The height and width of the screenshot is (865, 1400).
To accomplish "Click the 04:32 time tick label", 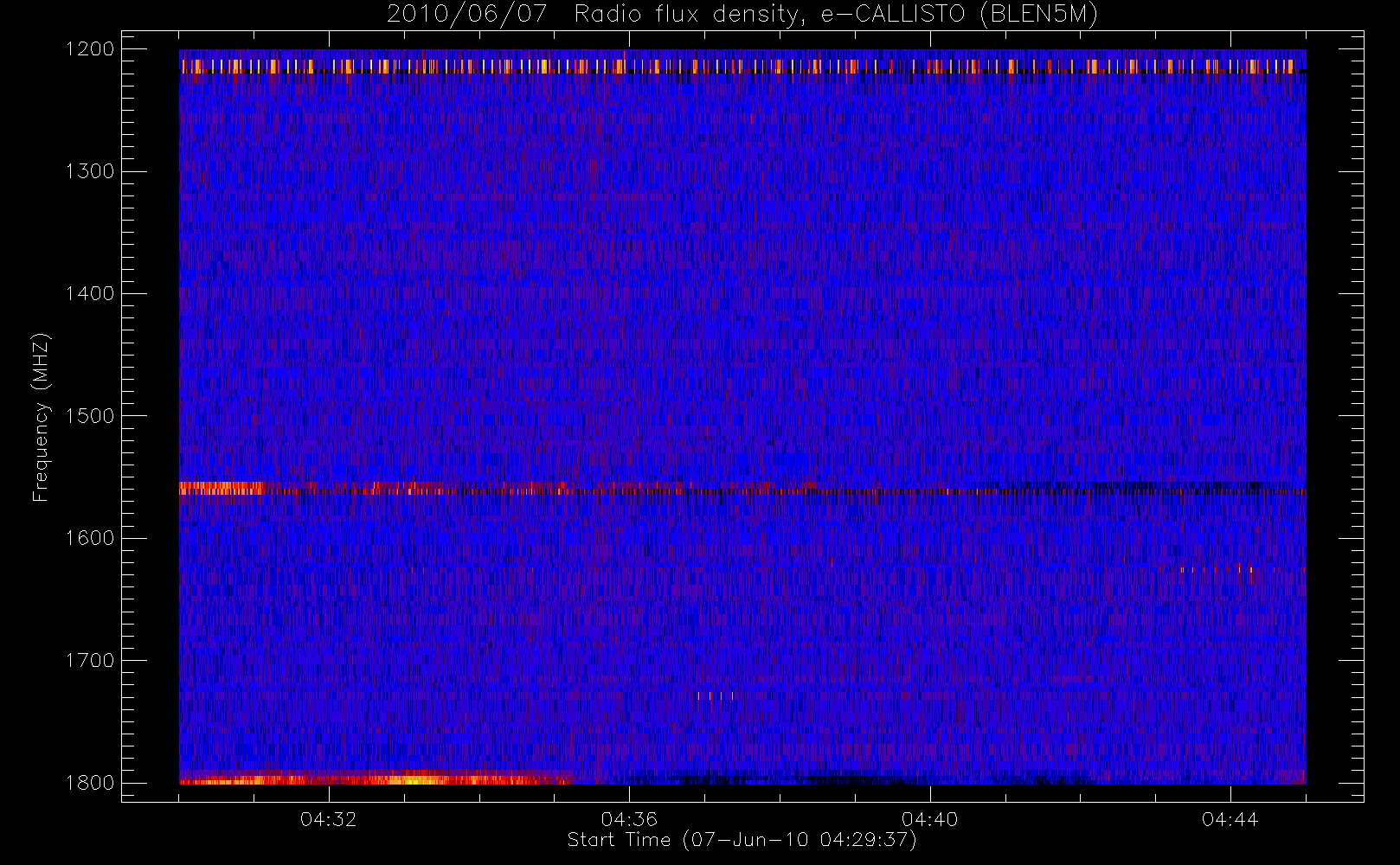I will 329,819.
